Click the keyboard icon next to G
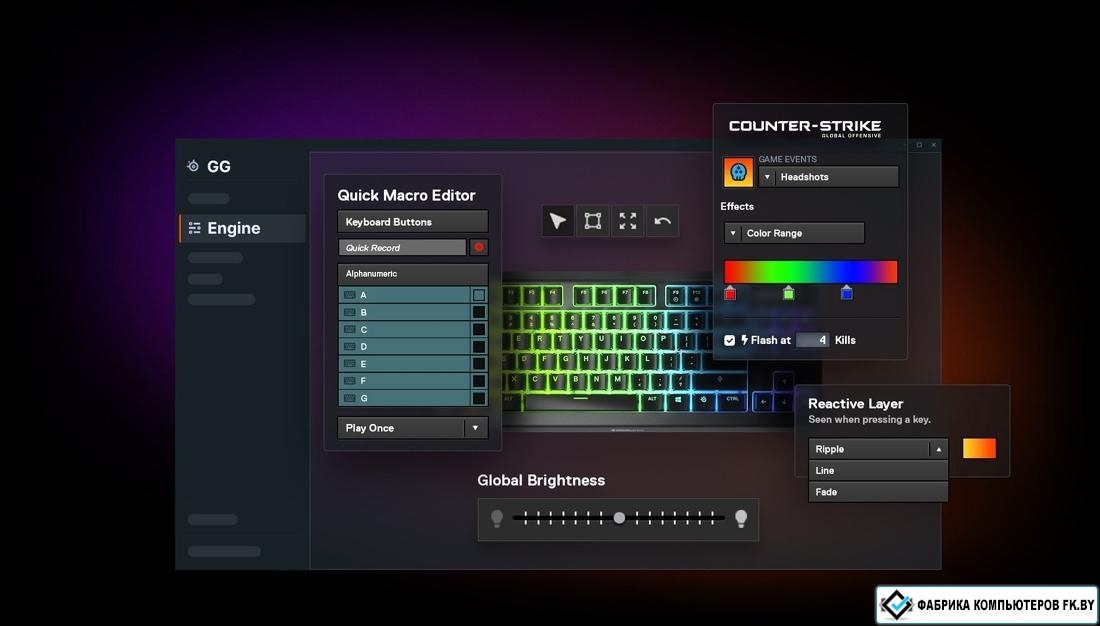Viewport: 1100px width, 626px height. click(x=349, y=398)
